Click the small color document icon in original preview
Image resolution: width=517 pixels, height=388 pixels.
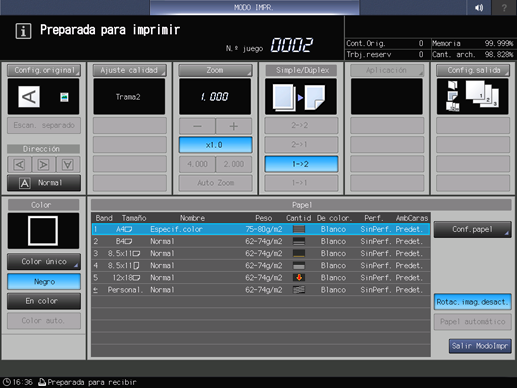click(x=64, y=97)
